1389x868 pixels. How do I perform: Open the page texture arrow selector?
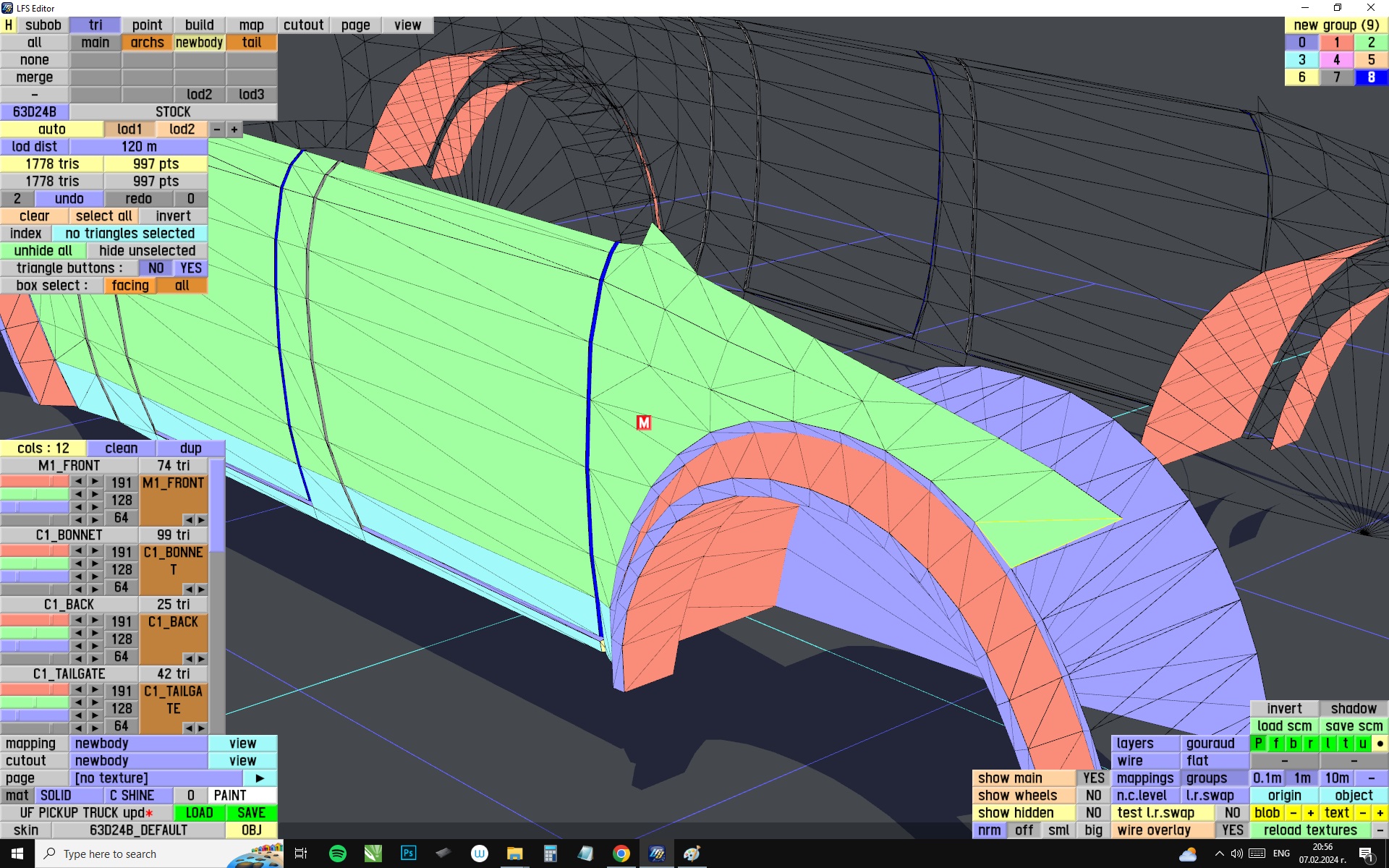point(260,778)
